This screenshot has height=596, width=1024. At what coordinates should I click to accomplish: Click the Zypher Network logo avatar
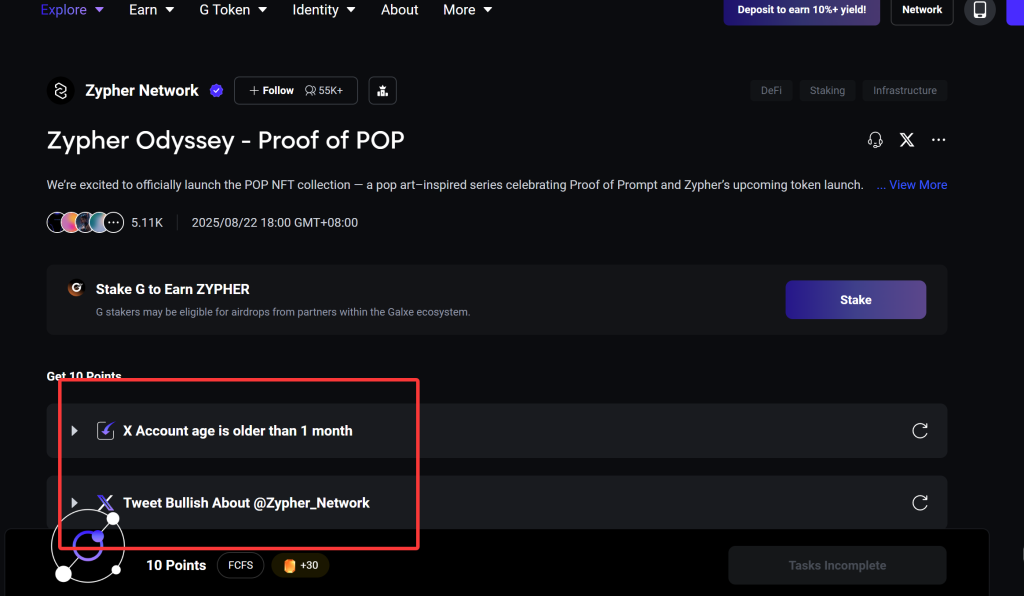point(61,91)
